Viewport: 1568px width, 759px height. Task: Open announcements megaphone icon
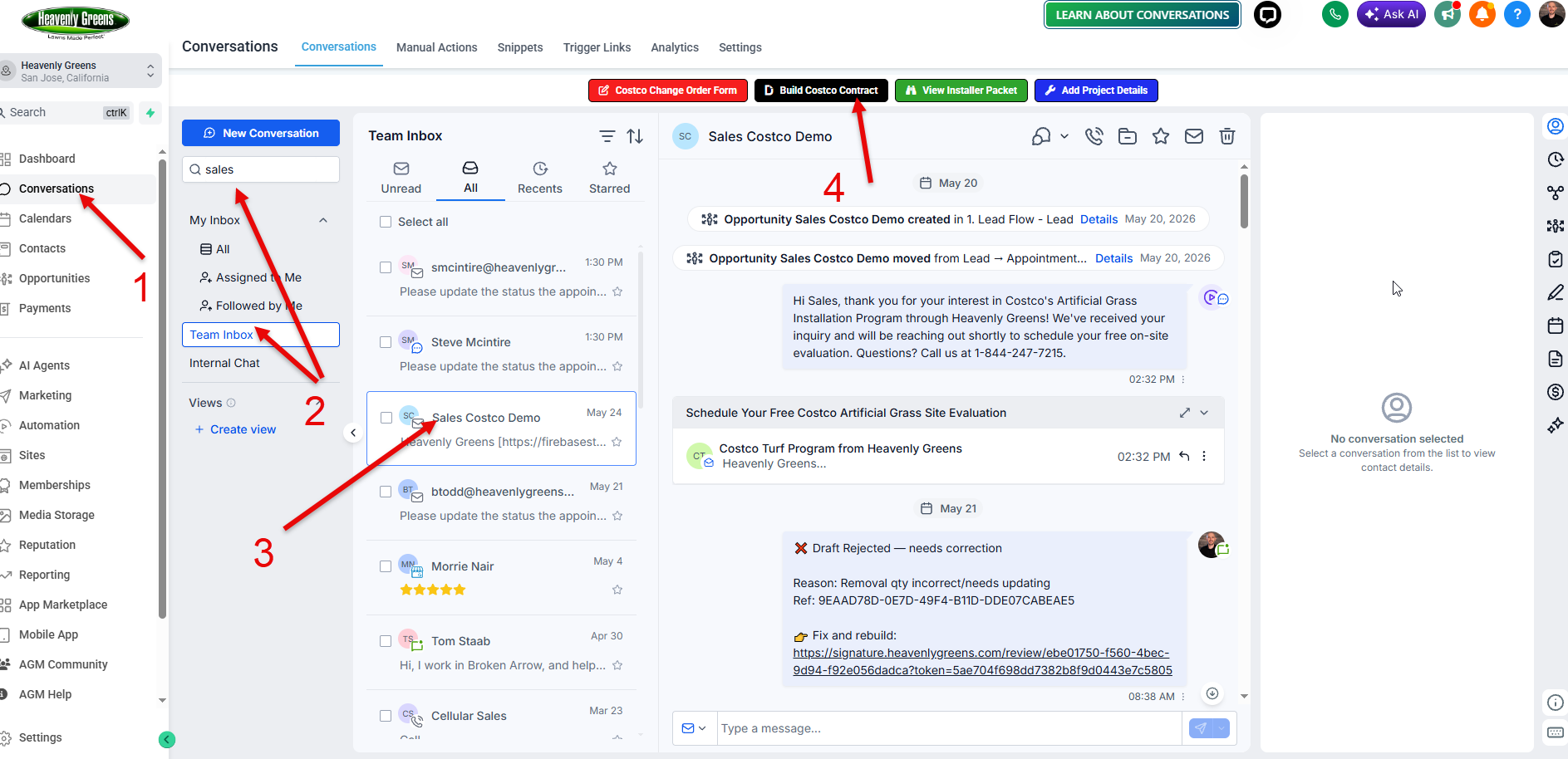click(x=1448, y=14)
